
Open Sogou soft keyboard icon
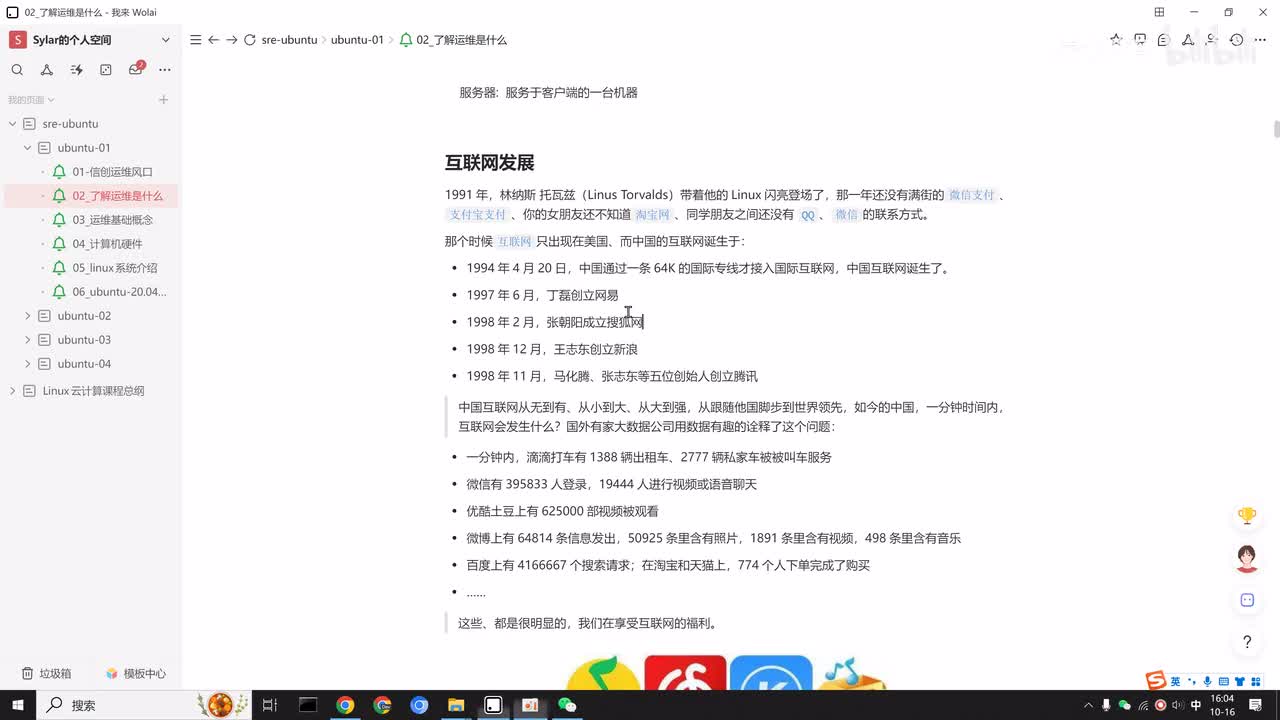tap(1224, 682)
